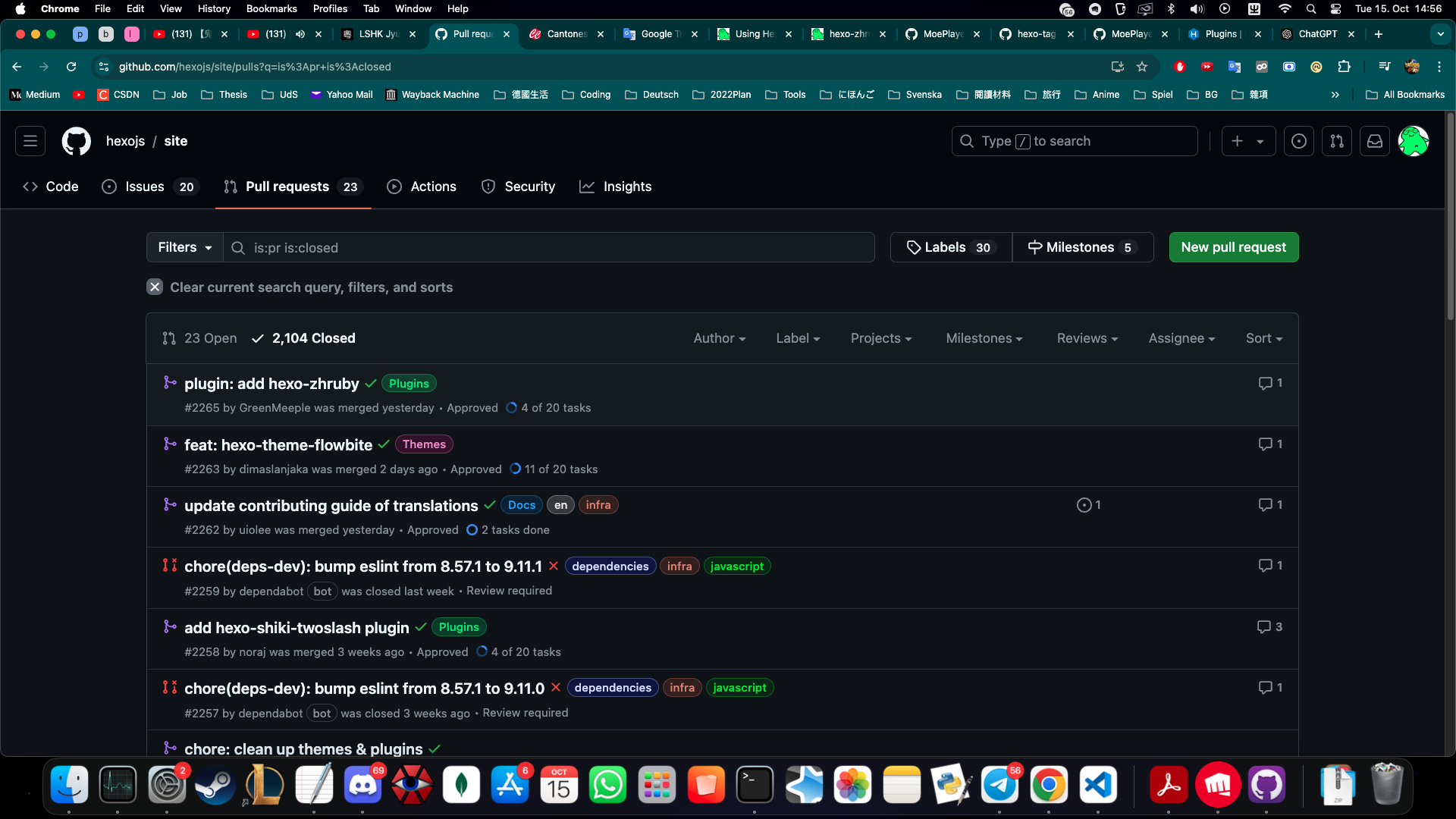Screen dimensions: 1456x819
Task: Open the Filters dropdown
Action: 185,247
